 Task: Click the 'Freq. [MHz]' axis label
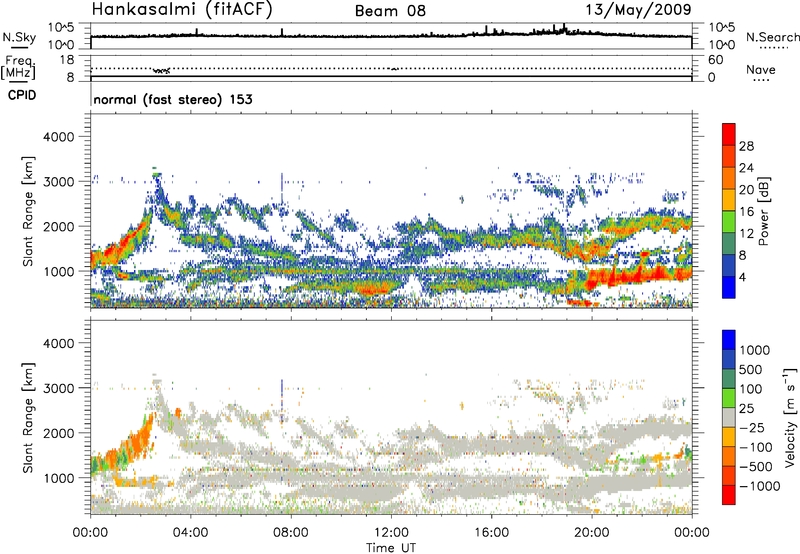(x=19, y=68)
